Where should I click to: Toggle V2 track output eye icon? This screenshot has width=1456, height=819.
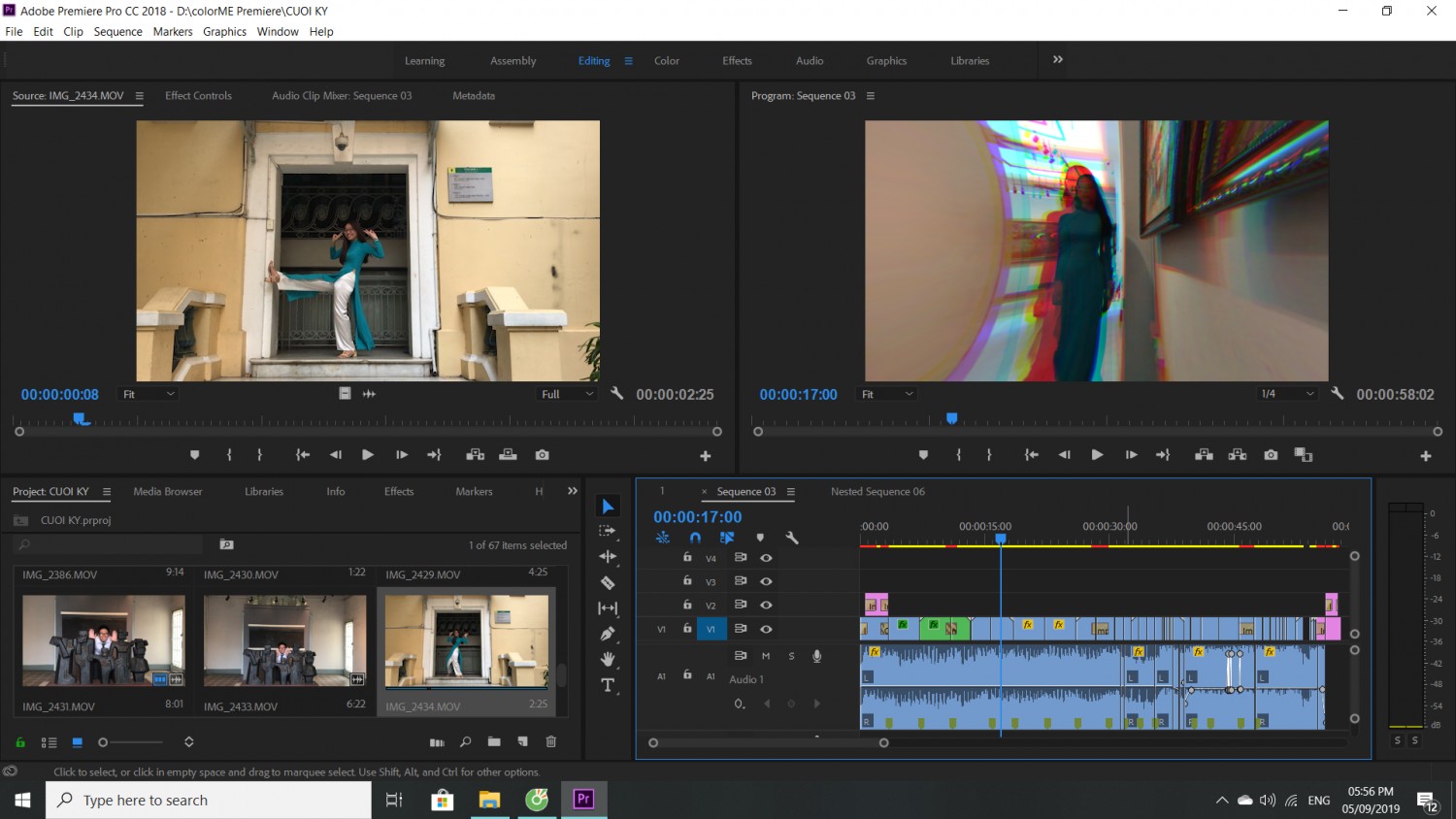pyautogui.click(x=766, y=605)
